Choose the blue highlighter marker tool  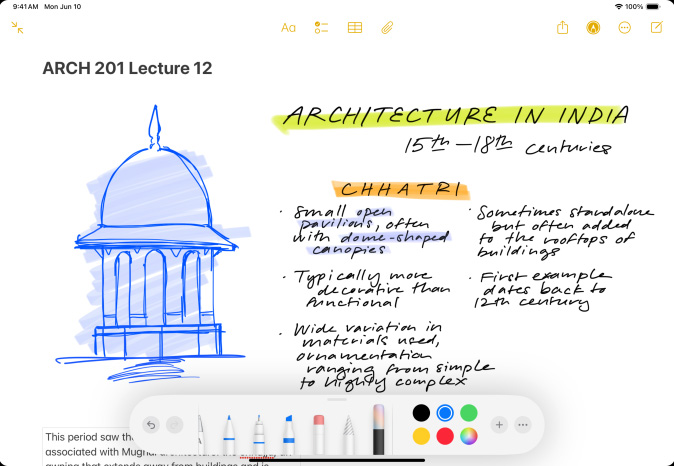click(x=288, y=430)
